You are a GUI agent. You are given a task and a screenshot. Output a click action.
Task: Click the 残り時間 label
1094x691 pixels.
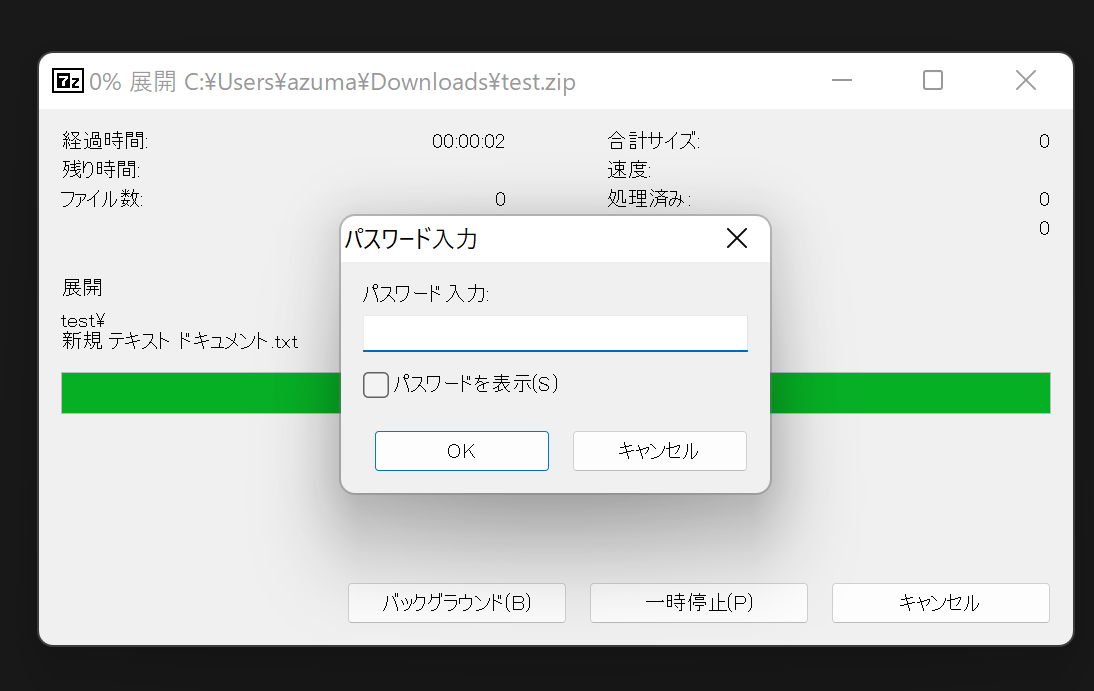pos(100,170)
